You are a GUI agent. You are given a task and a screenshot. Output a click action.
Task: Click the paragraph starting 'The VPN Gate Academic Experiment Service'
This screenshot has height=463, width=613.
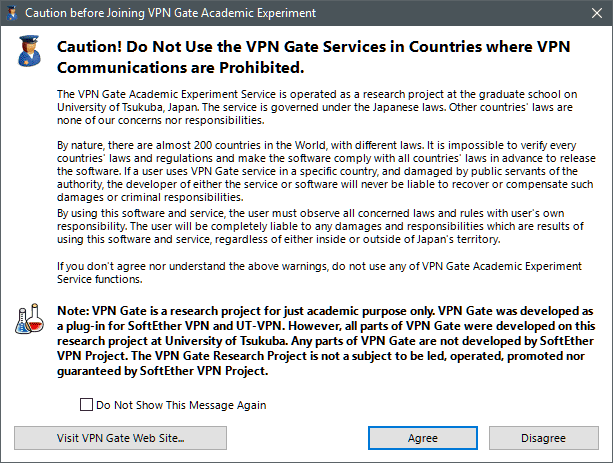coord(317,107)
